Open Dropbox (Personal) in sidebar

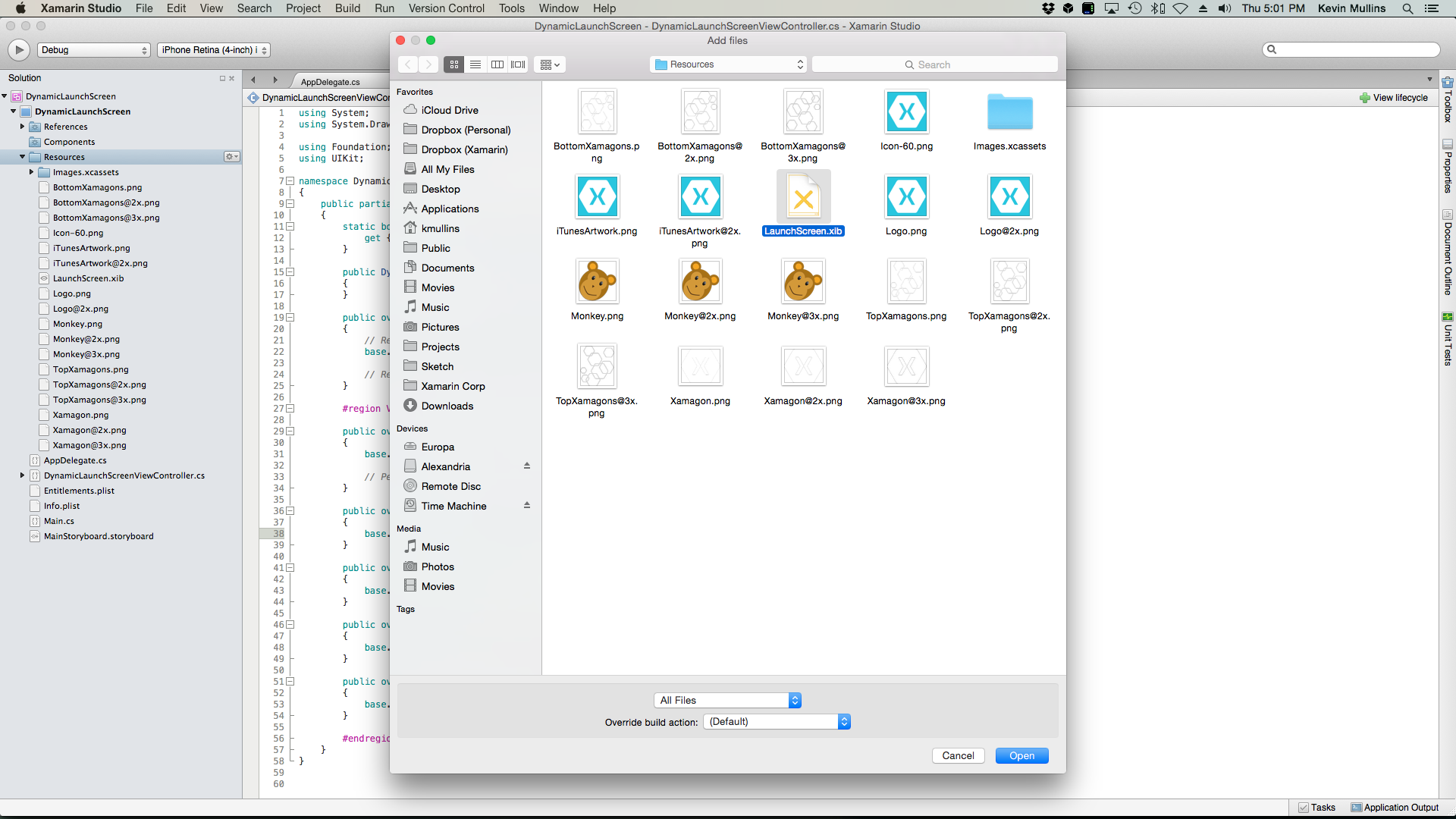(x=466, y=130)
